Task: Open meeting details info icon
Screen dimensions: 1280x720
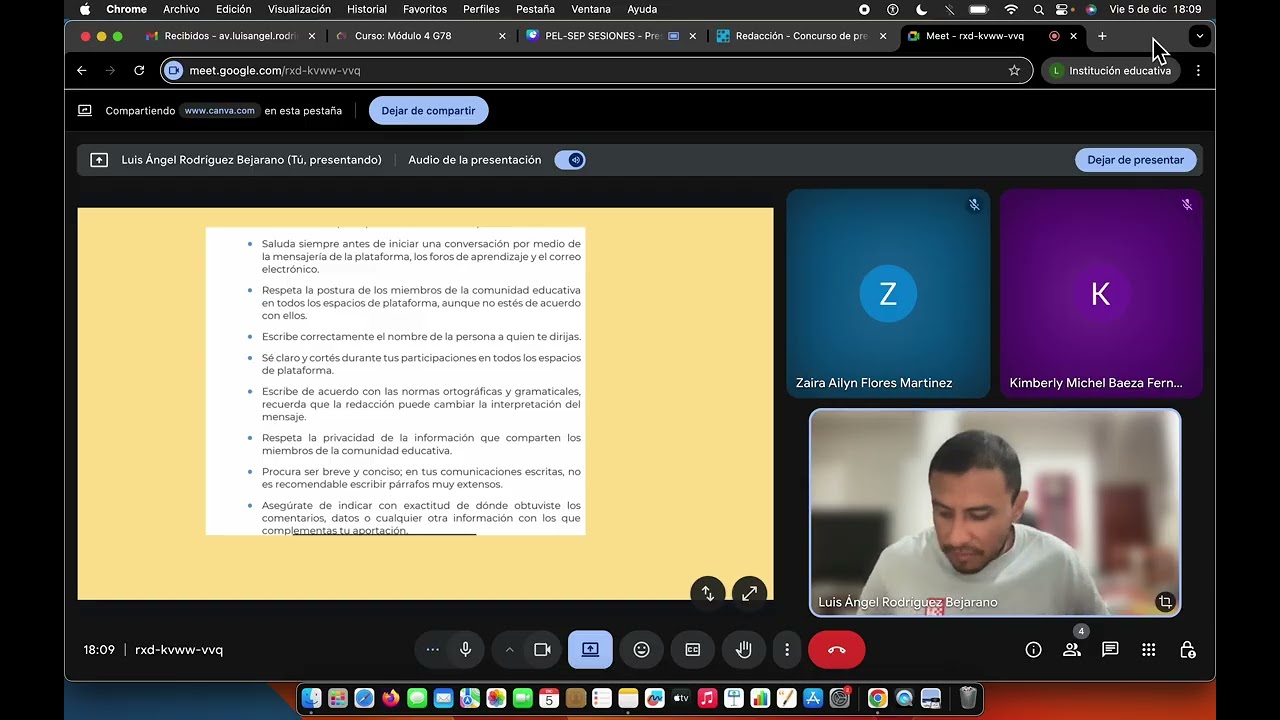Action: (x=1033, y=650)
